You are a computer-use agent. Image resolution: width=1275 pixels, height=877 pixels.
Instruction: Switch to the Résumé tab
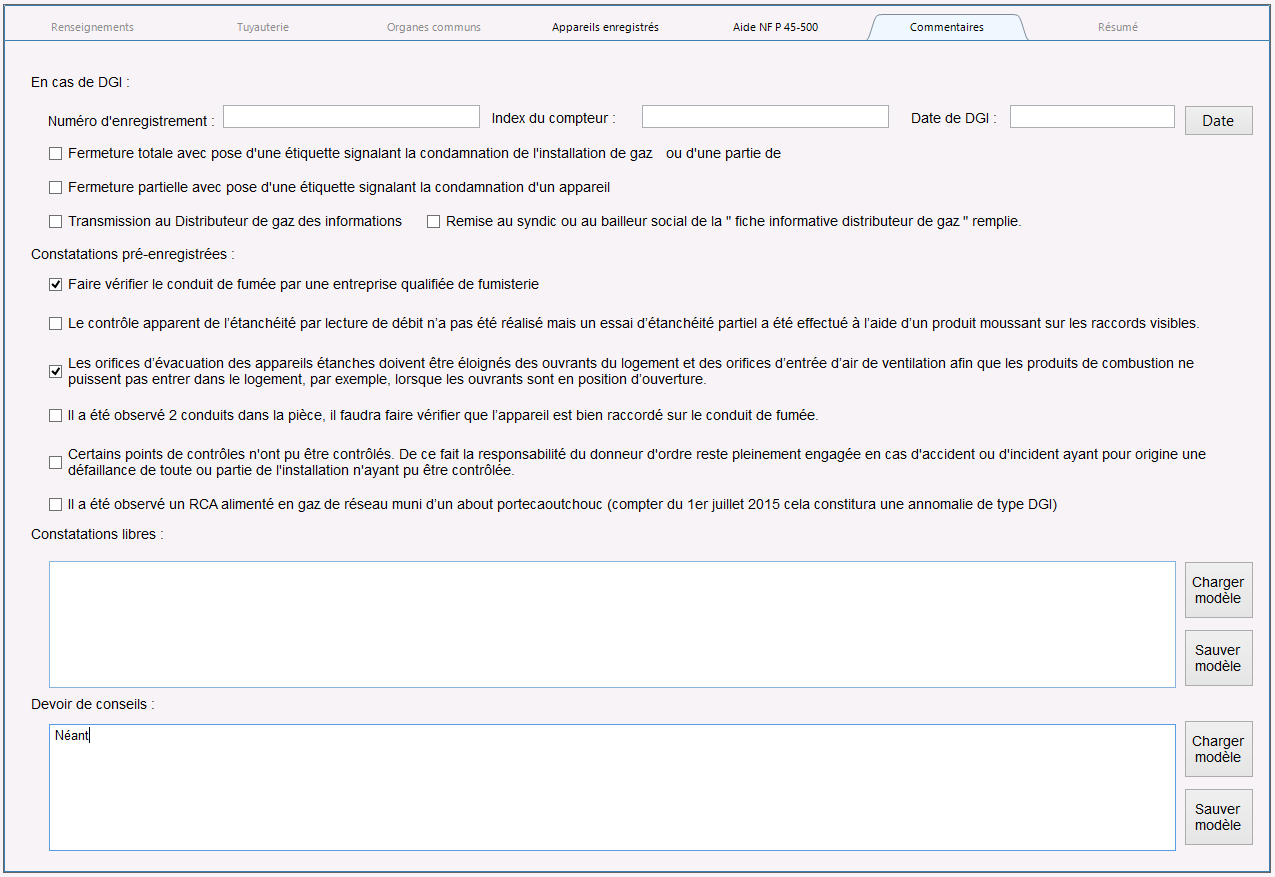(1117, 27)
